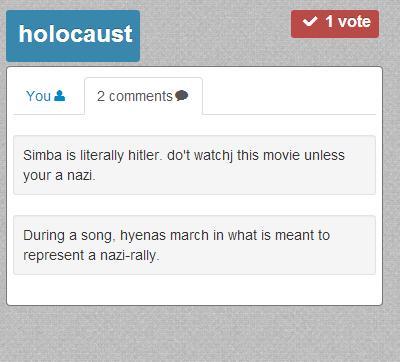Image resolution: width=400 pixels, height=362 pixels.
Task: Select the comment starting 'Simba is literally'
Action: 194,165
